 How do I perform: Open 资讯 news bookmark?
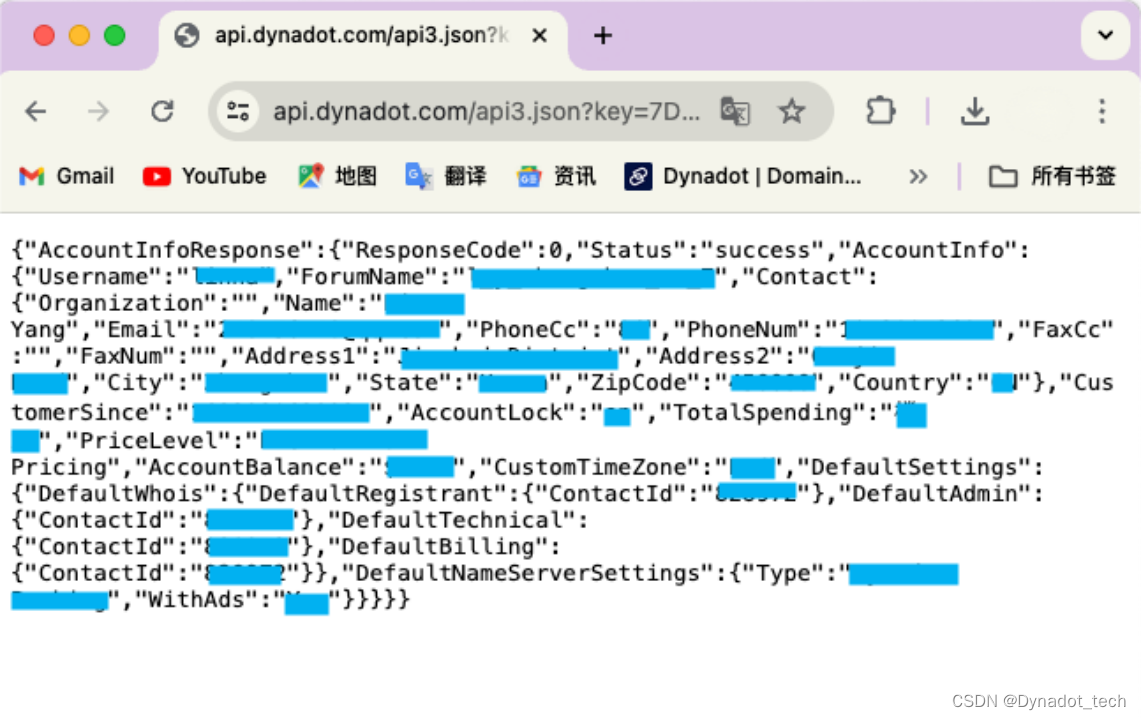point(556,176)
